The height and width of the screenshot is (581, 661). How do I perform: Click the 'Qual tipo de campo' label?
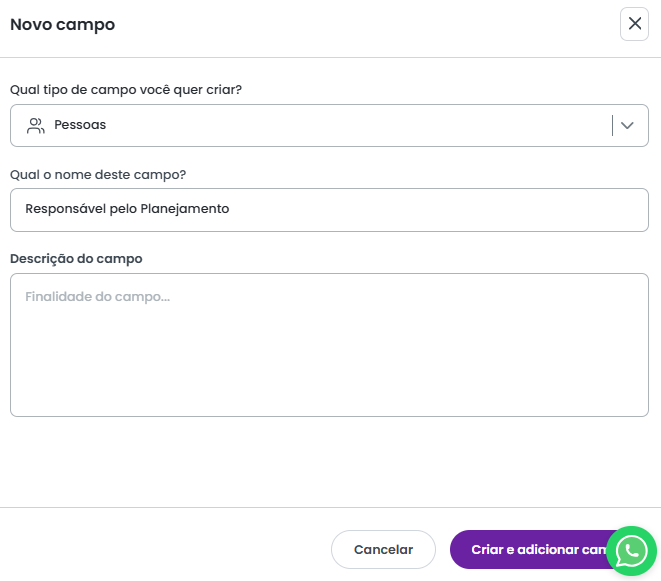(x=126, y=90)
